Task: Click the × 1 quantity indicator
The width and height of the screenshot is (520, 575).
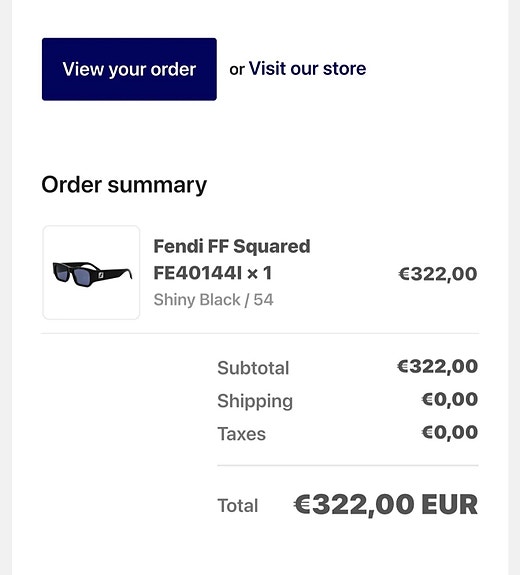Action: coord(259,273)
